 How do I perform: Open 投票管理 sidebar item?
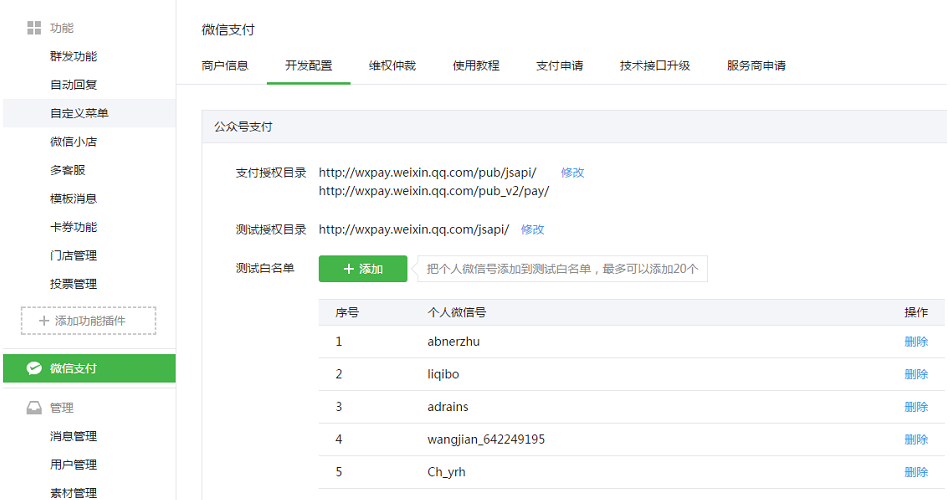[x=73, y=284]
